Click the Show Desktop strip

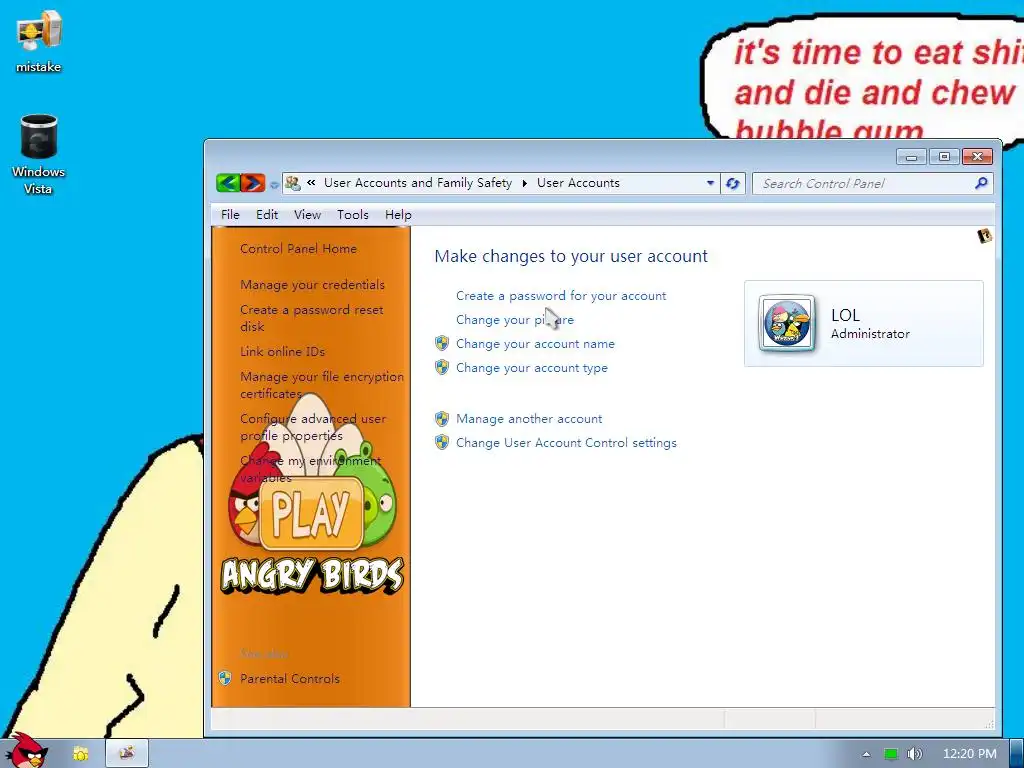(x=1017, y=754)
